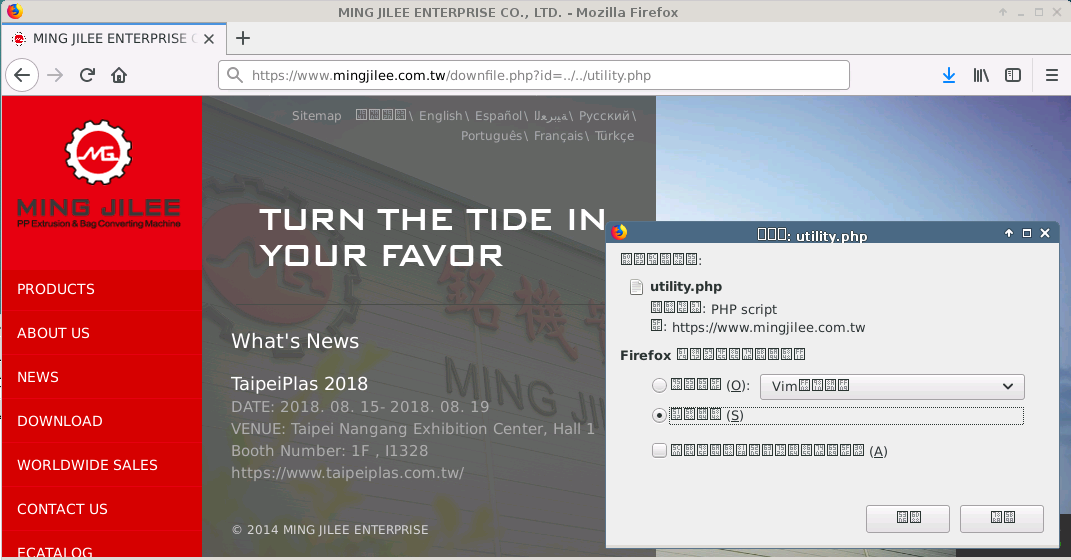This screenshot has width=1071, height=560.
Task: Switch site language to Русский
Action: coord(604,115)
